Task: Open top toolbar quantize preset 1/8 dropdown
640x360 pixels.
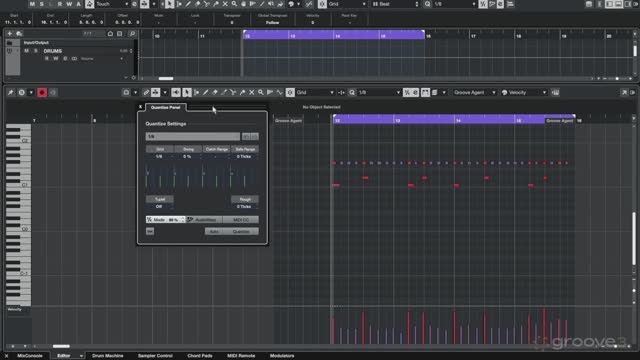Action: tap(455, 4)
